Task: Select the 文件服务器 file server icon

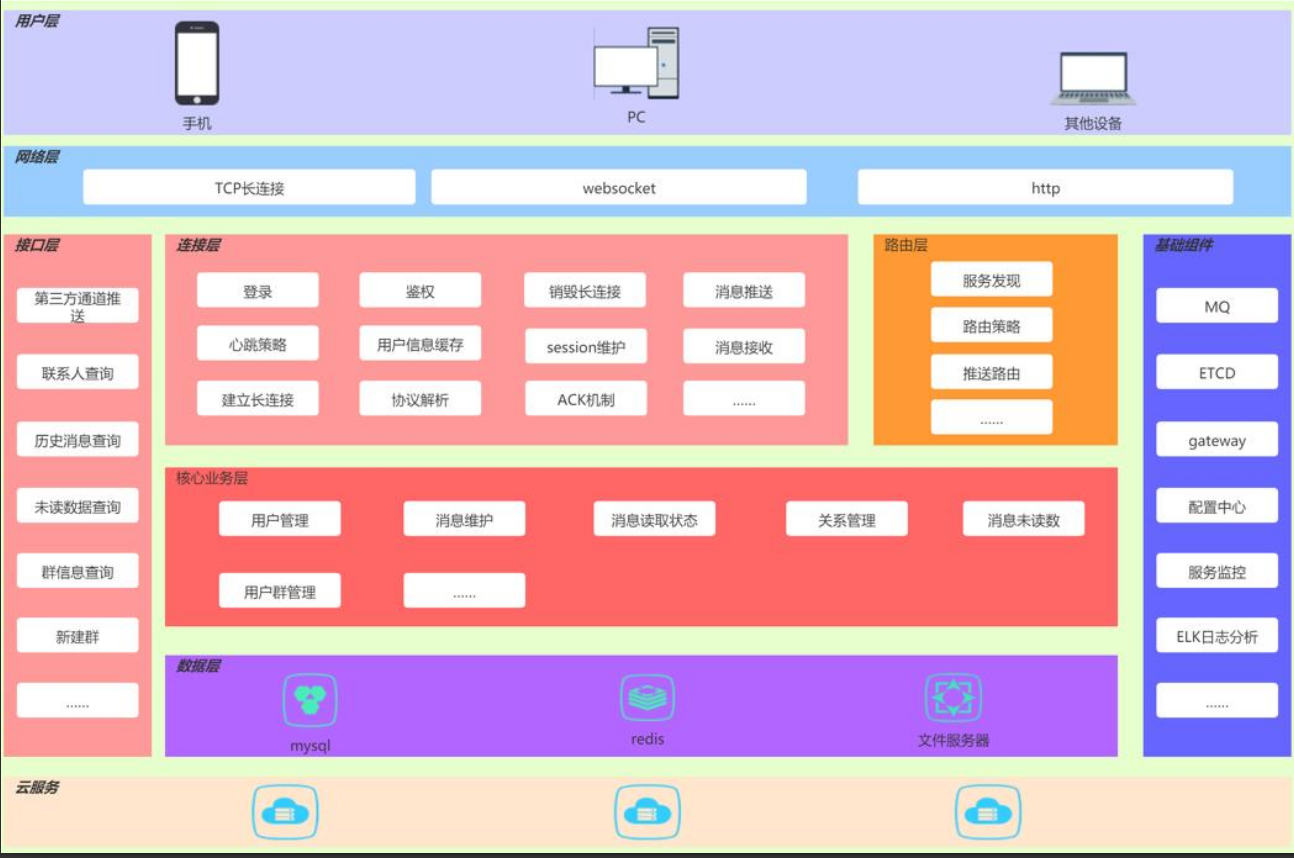Action: click(x=953, y=699)
